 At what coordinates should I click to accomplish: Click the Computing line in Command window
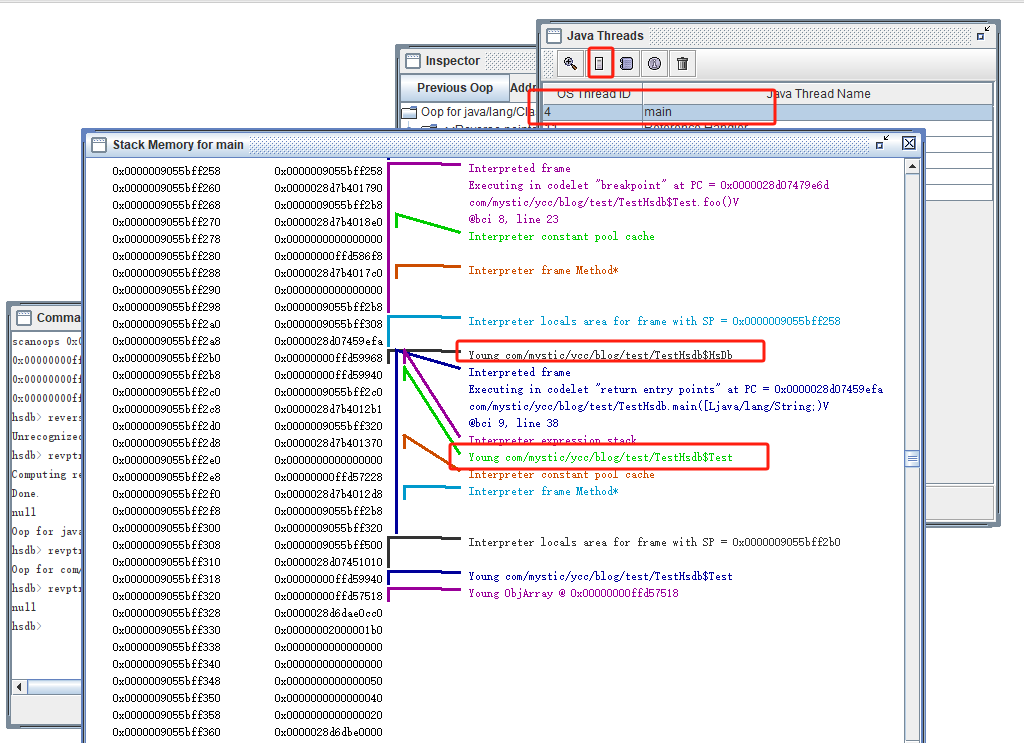46,474
